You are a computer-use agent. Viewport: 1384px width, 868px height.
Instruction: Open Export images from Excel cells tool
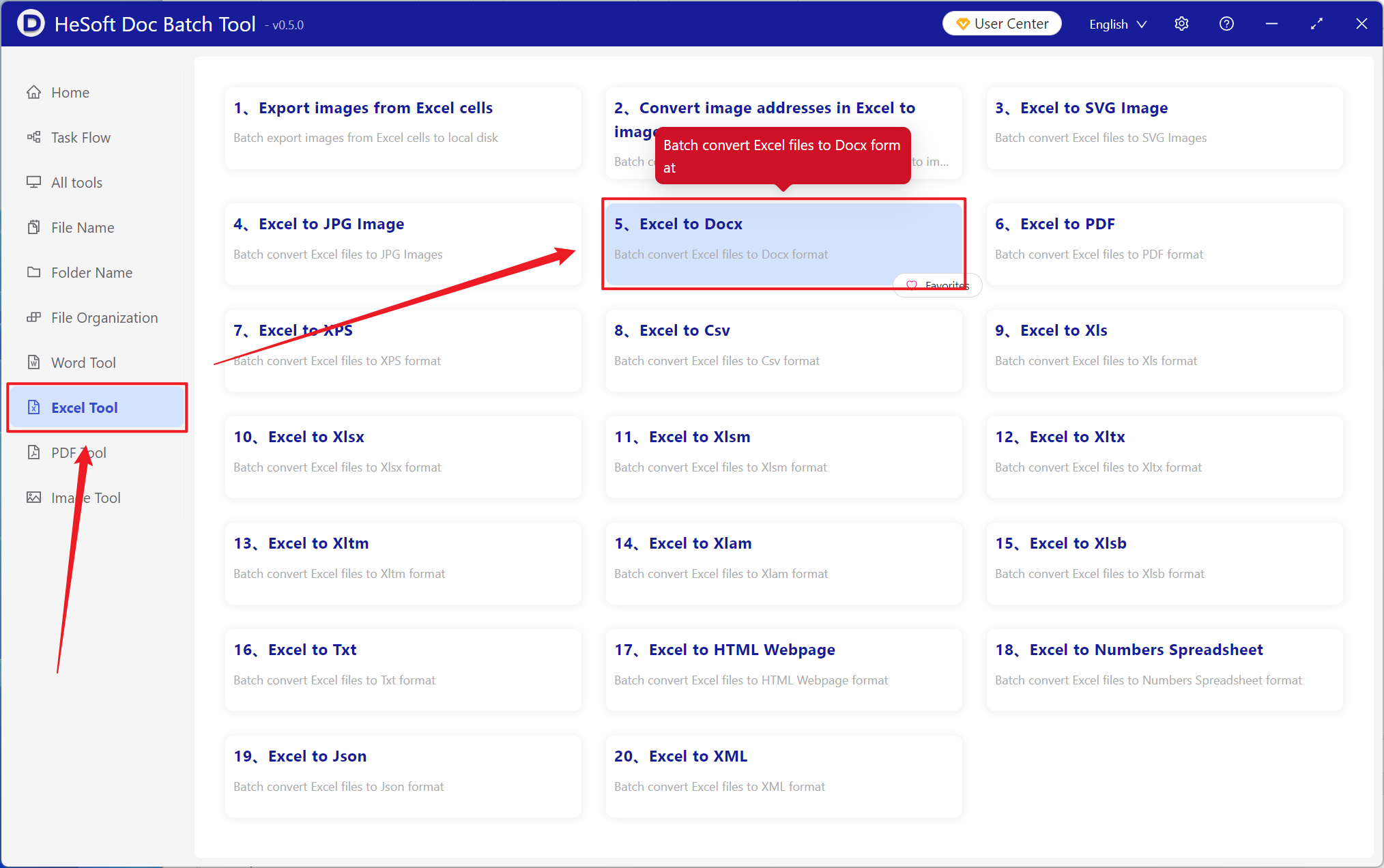(403, 128)
